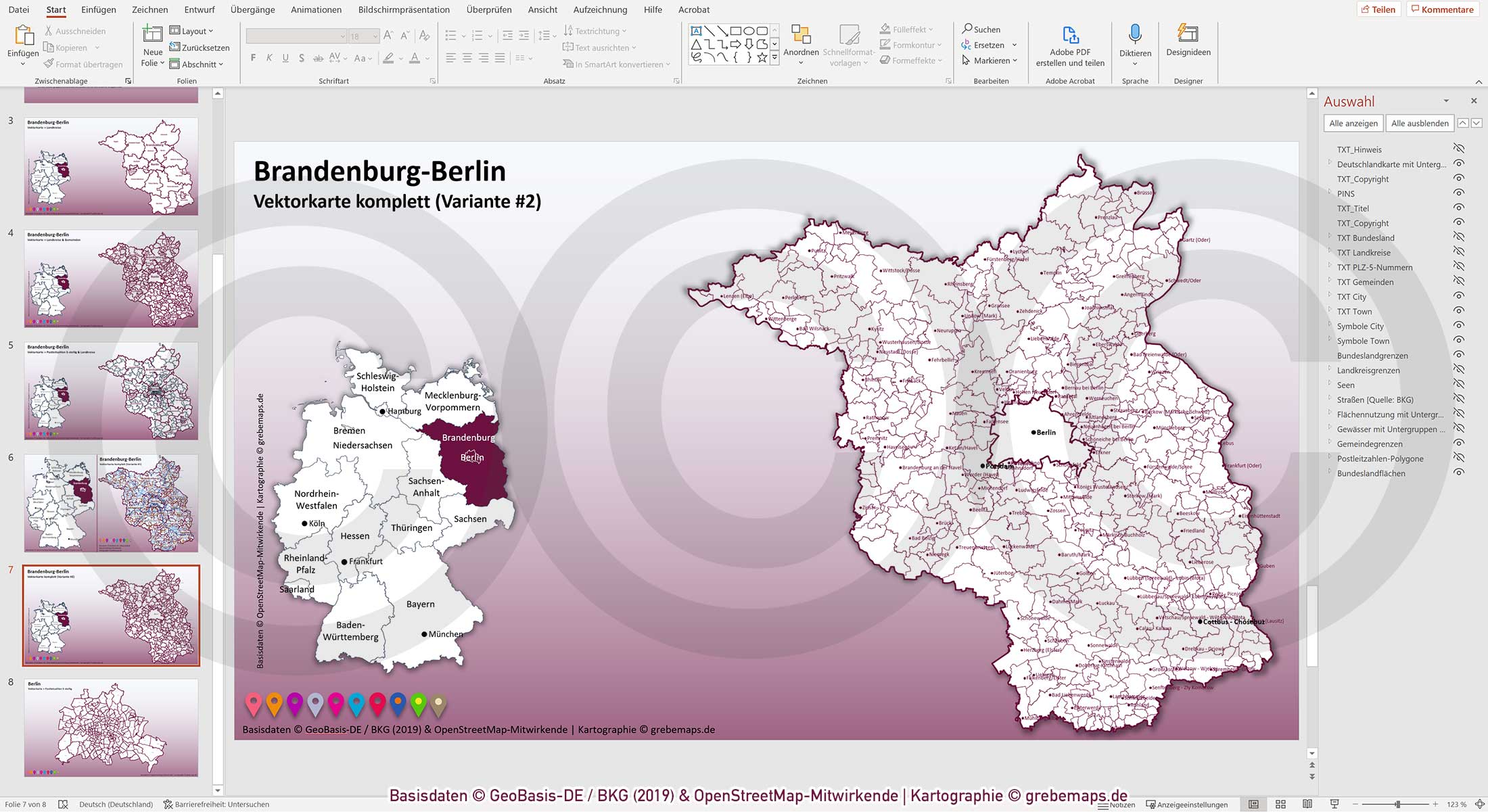
Task: Switch to the Einfügen ribbon tab
Action: pos(99,9)
